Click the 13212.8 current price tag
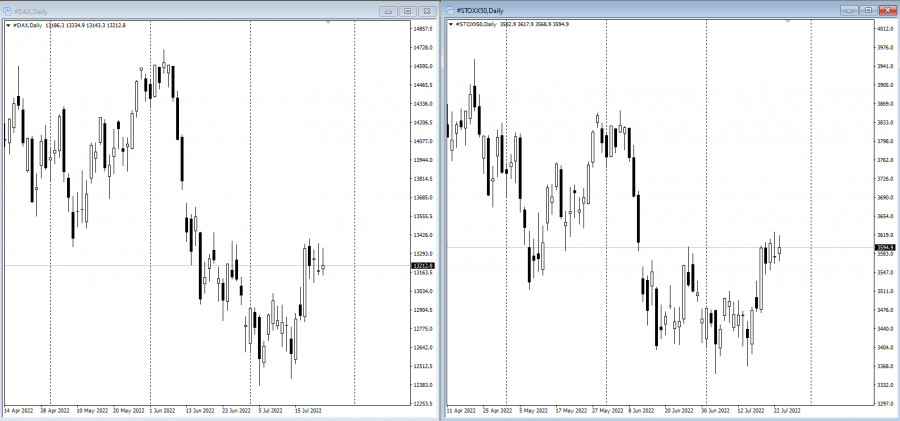 coord(423,266)
